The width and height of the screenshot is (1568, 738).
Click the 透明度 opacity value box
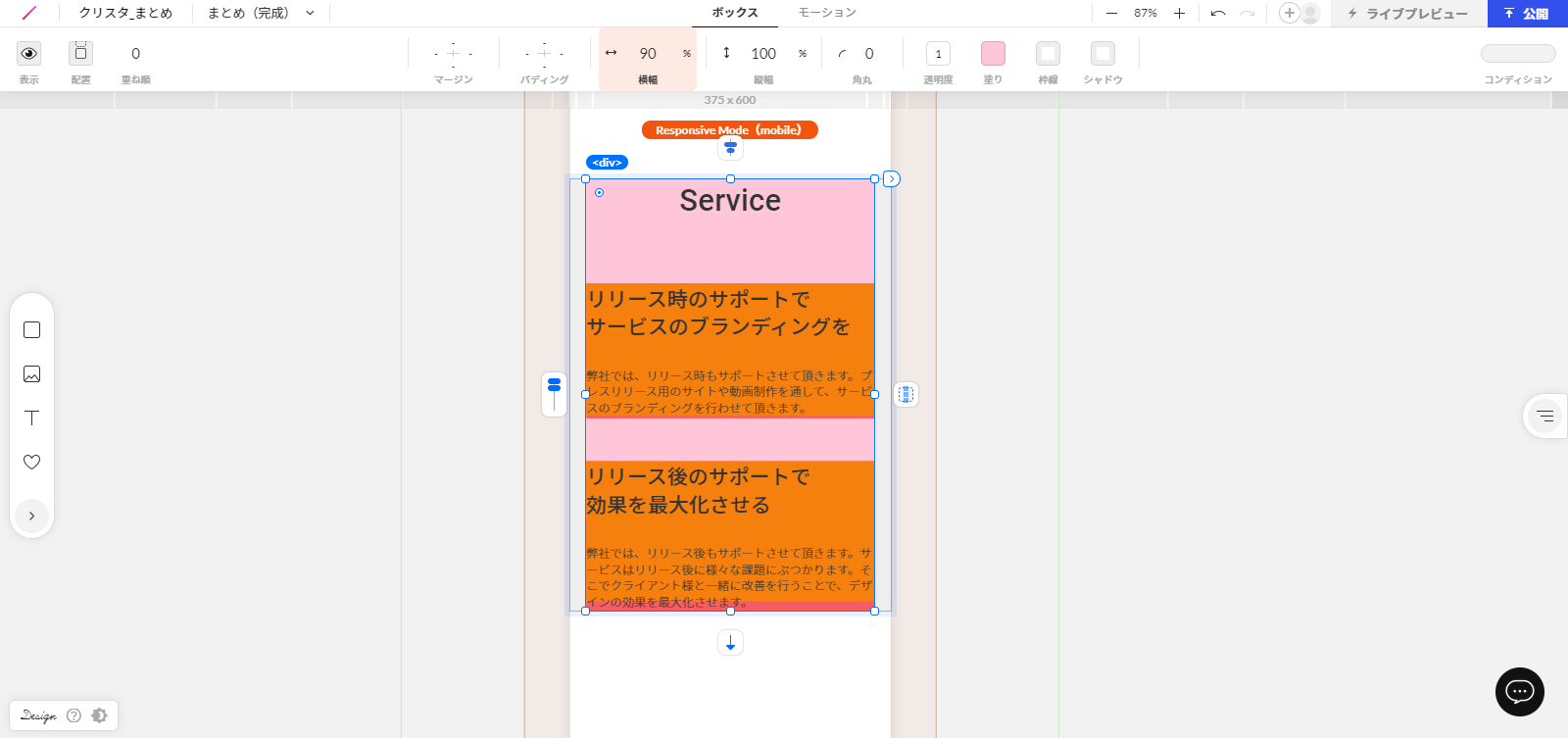coord(938,53)
